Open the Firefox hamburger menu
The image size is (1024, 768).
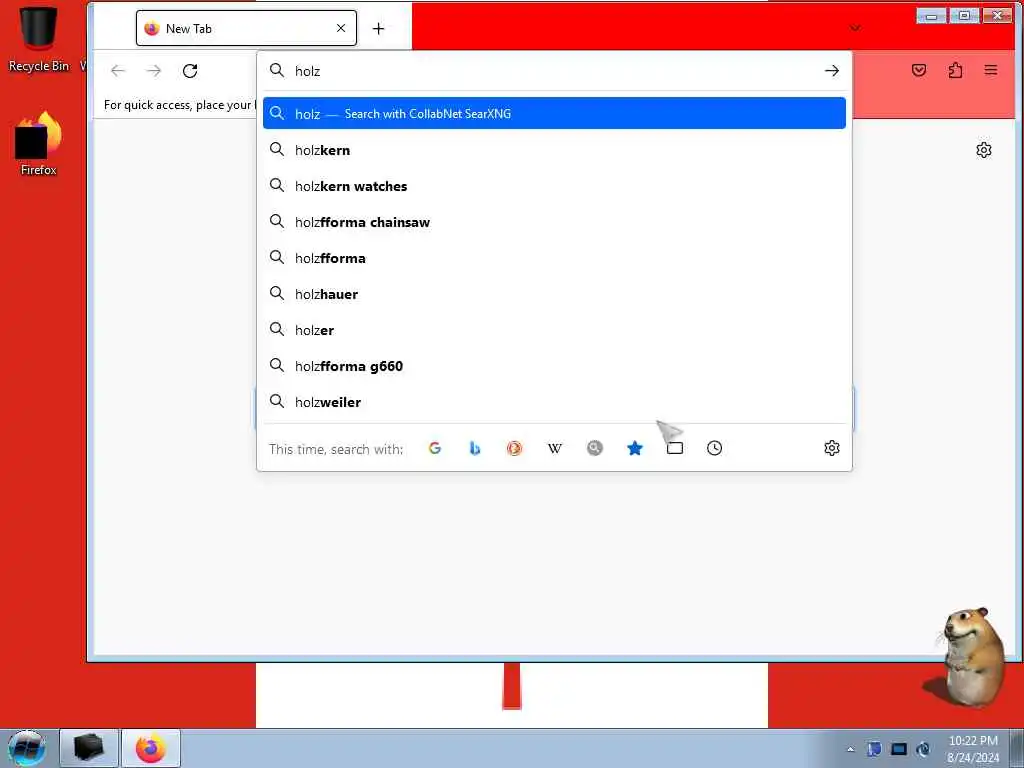tap(991, 70)
